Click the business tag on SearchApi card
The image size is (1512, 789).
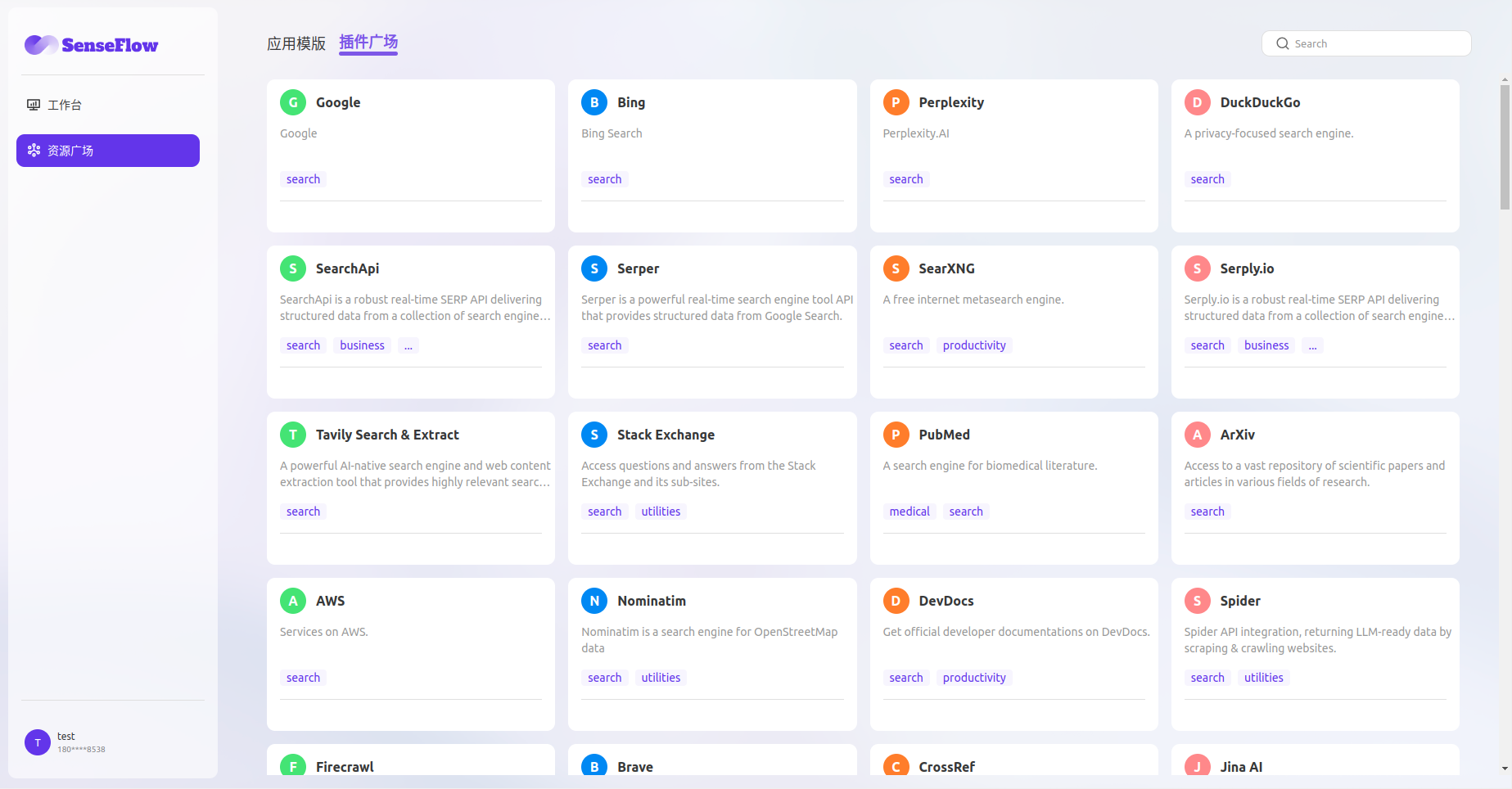tap(362, 345)
